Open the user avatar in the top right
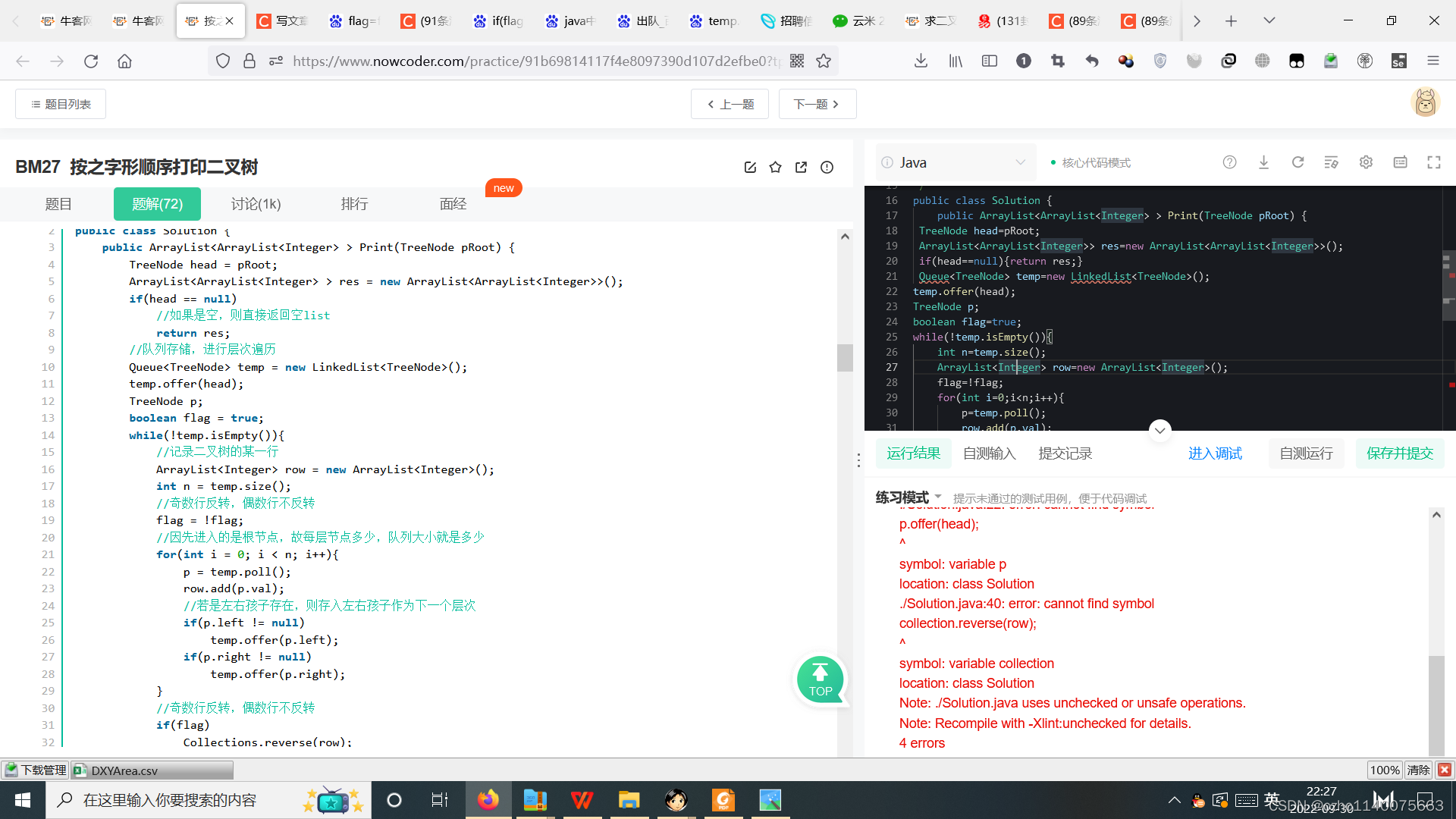 pos(1426,102)
